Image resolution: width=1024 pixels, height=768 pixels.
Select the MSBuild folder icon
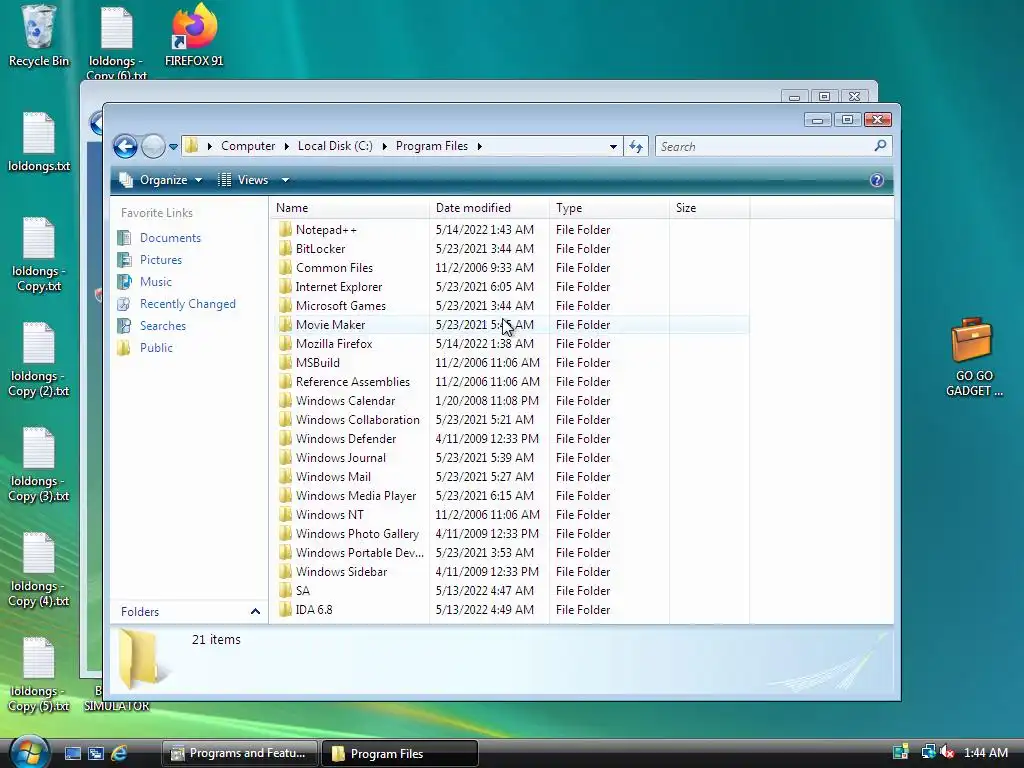(285, 362)
